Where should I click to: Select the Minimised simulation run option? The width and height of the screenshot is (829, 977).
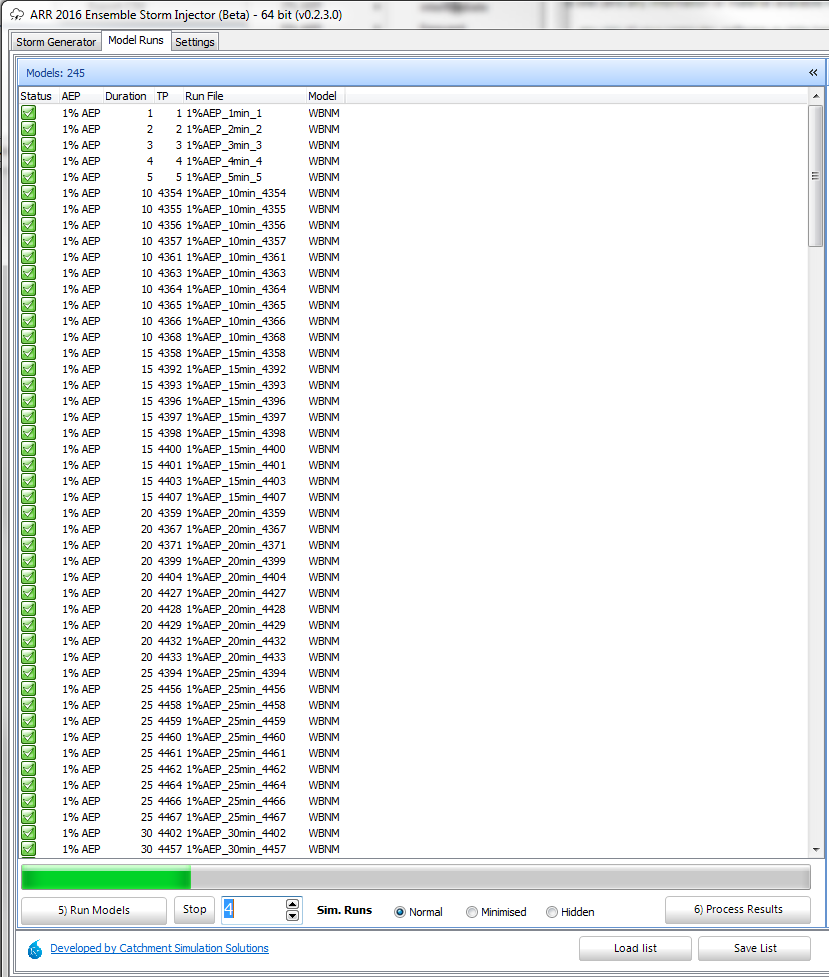pos(472,912)
